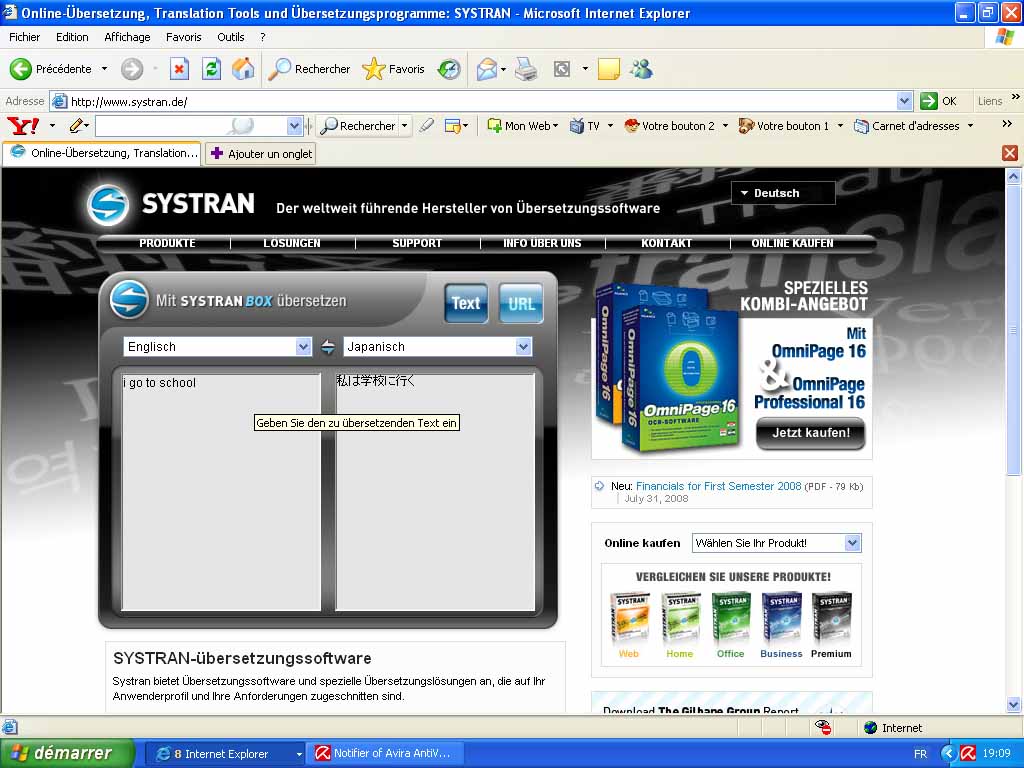Click the address bar URL field

click(482, 101)
